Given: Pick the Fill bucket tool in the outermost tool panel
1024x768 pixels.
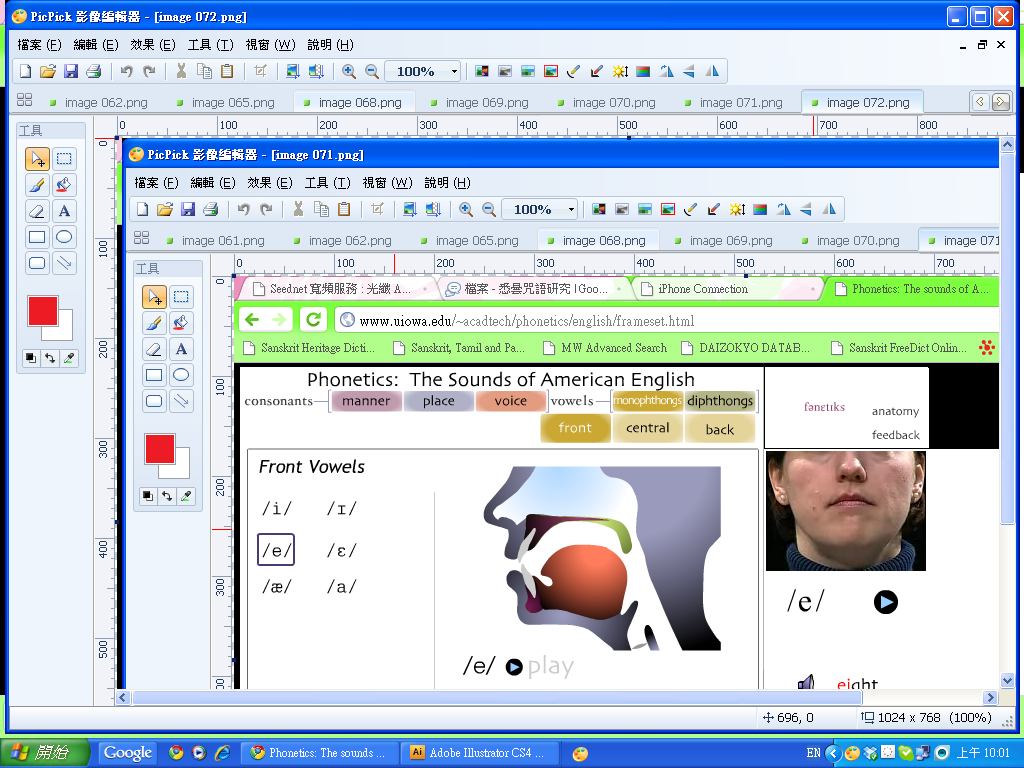Looking at the screenshot, I should tap(64, 185).
